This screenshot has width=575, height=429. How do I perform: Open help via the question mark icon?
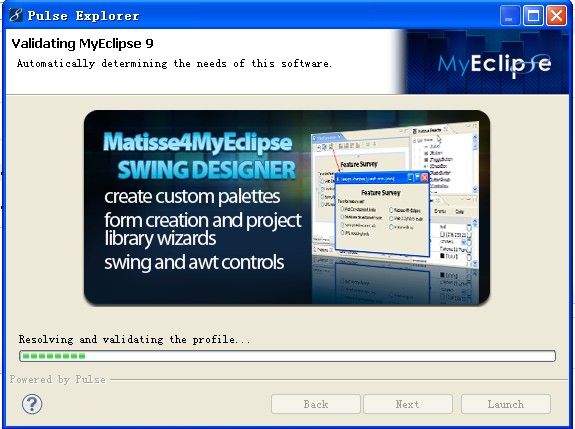[x=32, y=404]
